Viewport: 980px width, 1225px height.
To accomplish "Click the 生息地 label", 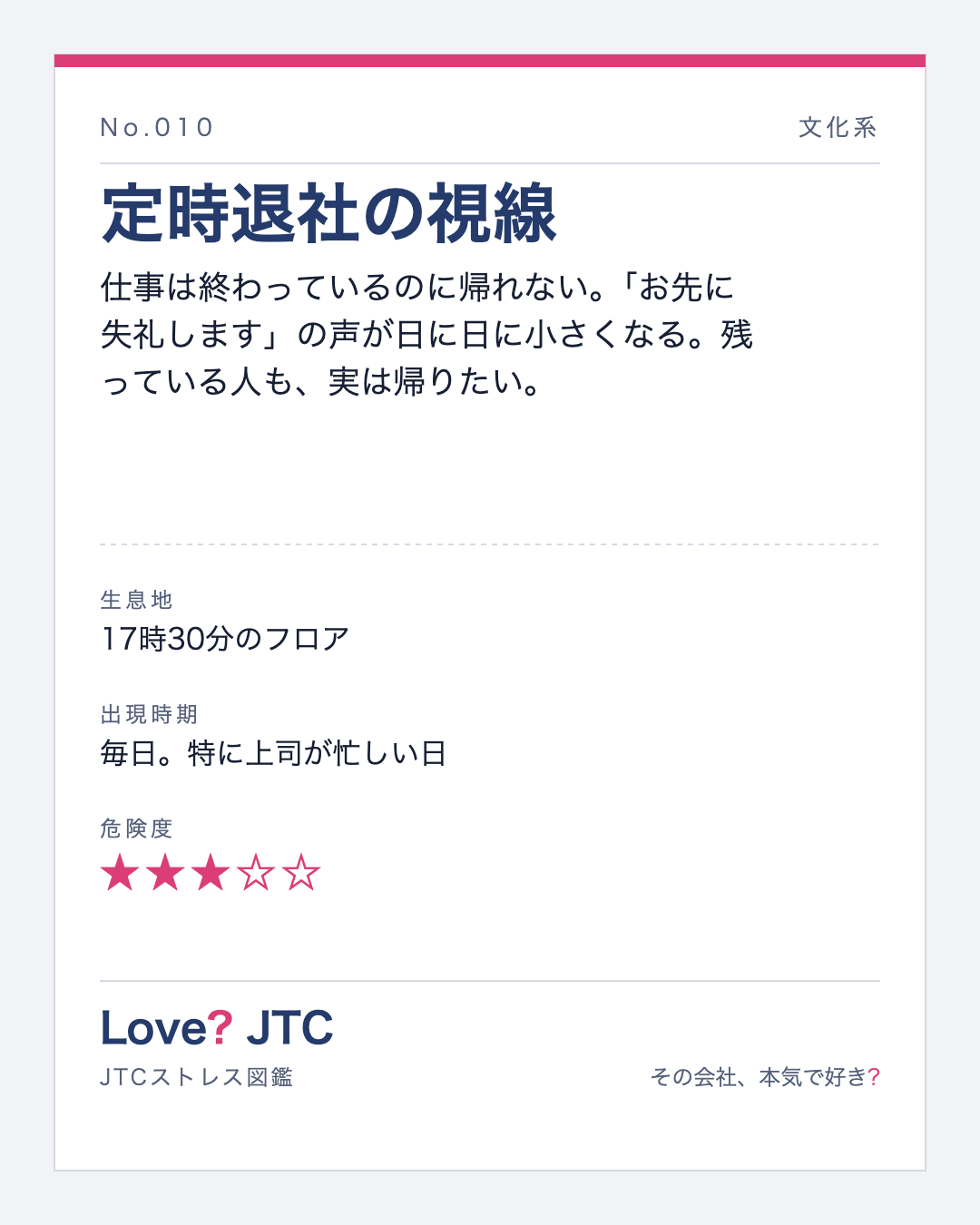I will click(136, 600).
